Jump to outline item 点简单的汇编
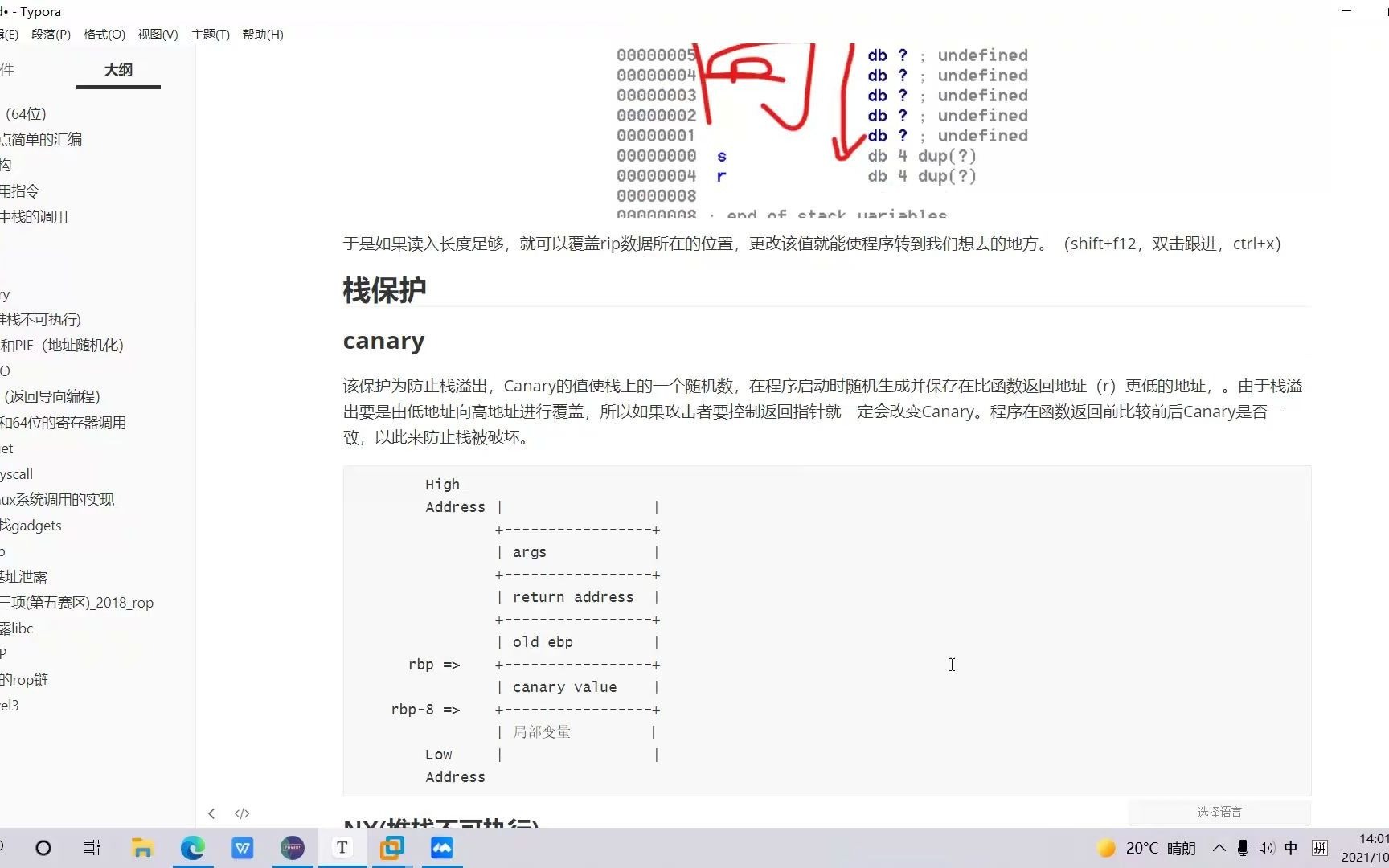This screenshot has width=1389, height=868. [x=41, y=140]
